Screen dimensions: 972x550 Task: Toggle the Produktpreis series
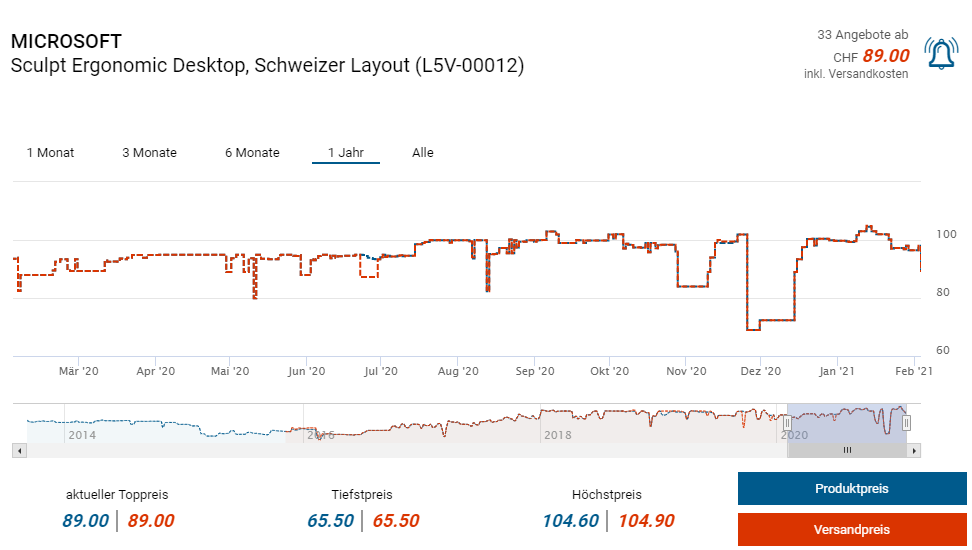[x=851, y=489]
